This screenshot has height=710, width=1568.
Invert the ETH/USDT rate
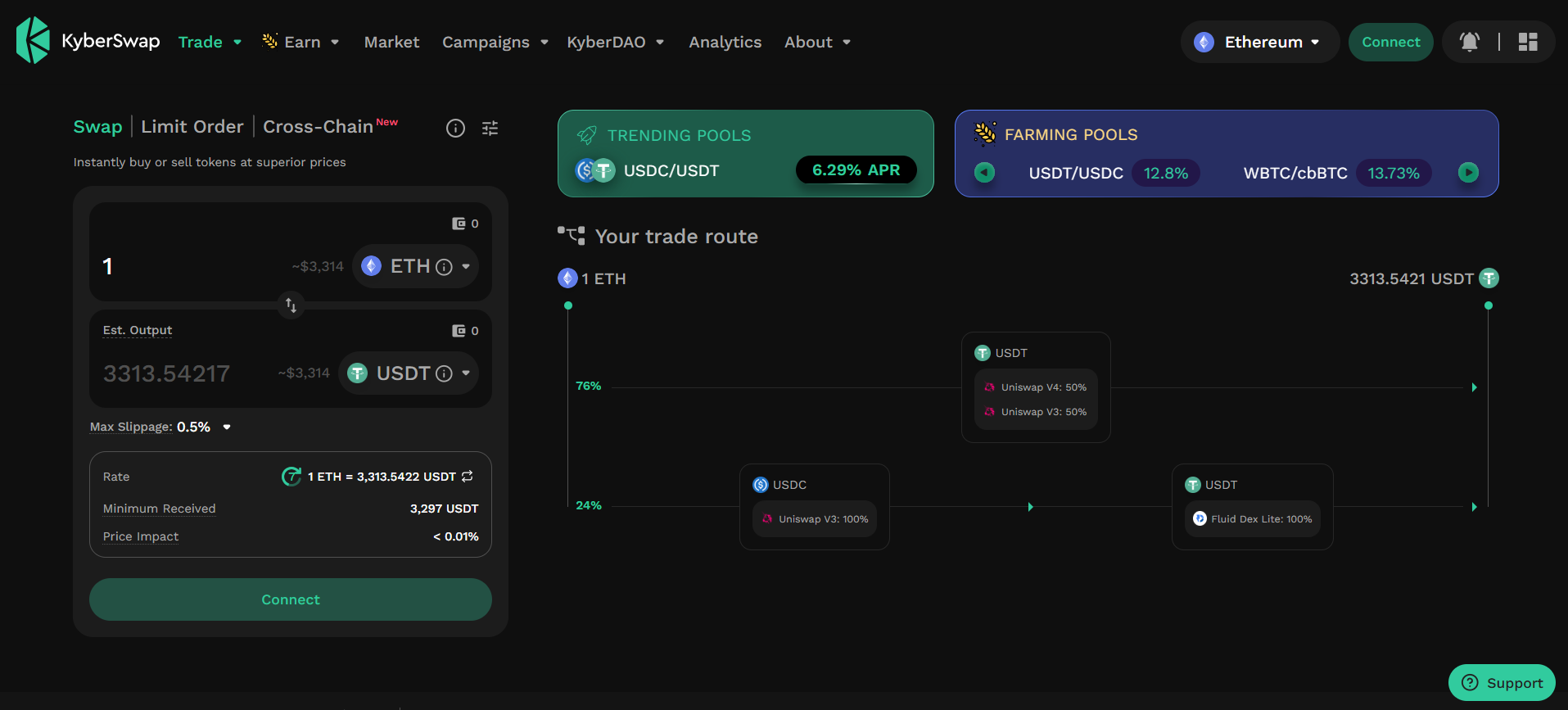pyautogui.click(x=468, y=476)
